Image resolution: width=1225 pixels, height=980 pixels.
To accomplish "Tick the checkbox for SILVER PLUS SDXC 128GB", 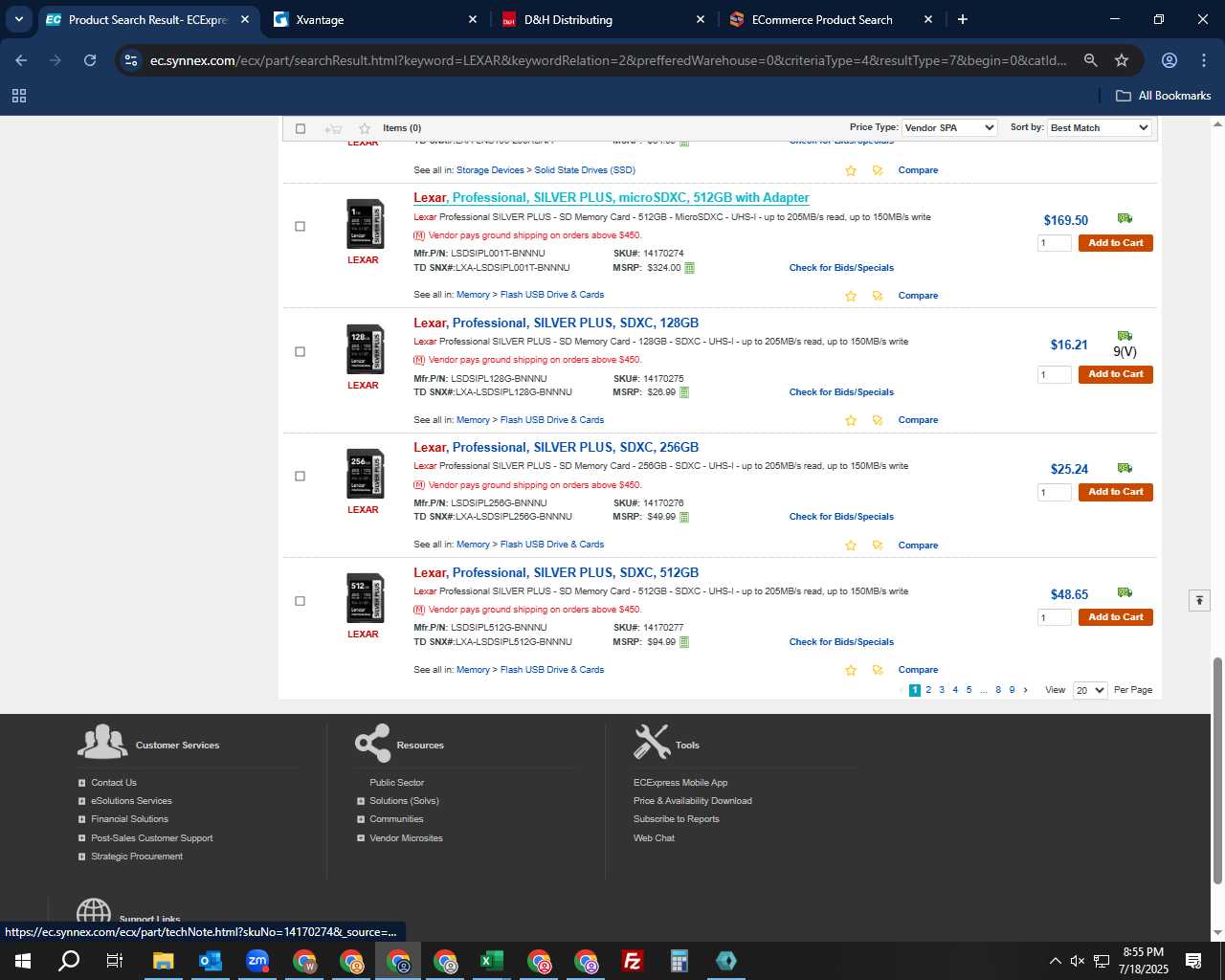I will [x=300, y=352].
